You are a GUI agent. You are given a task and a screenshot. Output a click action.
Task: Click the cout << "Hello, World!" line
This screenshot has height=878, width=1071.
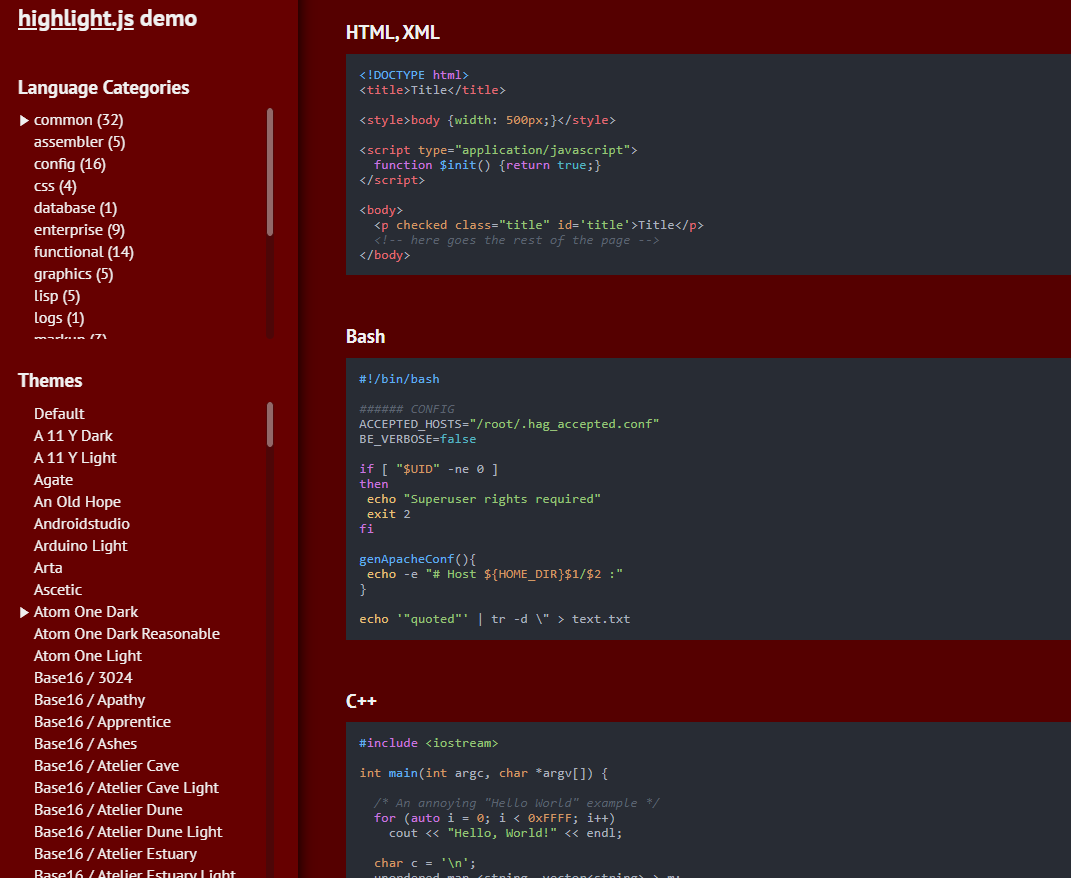505,834
